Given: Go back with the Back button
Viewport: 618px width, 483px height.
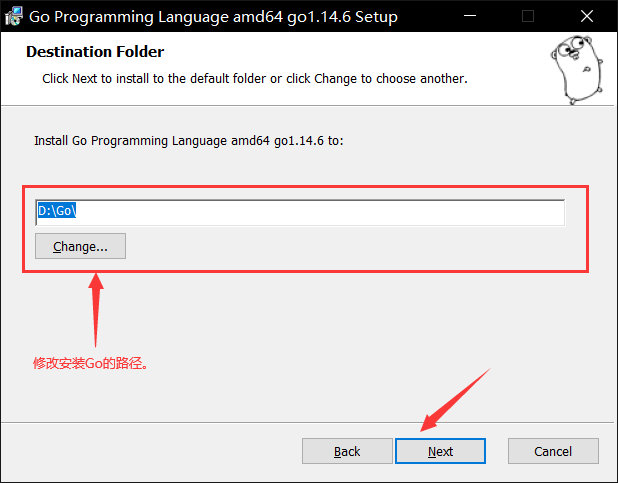Looking at the screenshot, I should (x=347, y=451).
